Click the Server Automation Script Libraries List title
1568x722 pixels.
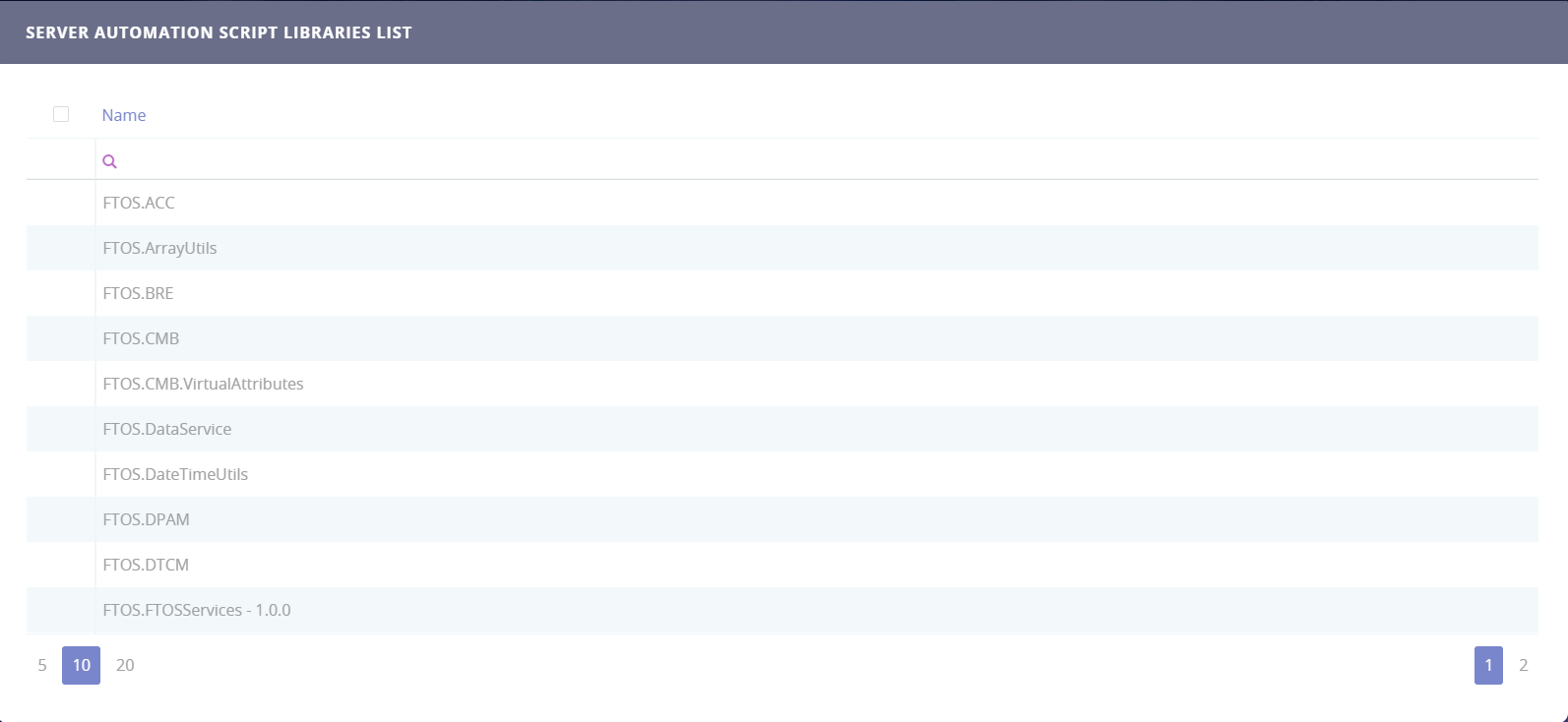pyautogui.click(x=219, y=32)
